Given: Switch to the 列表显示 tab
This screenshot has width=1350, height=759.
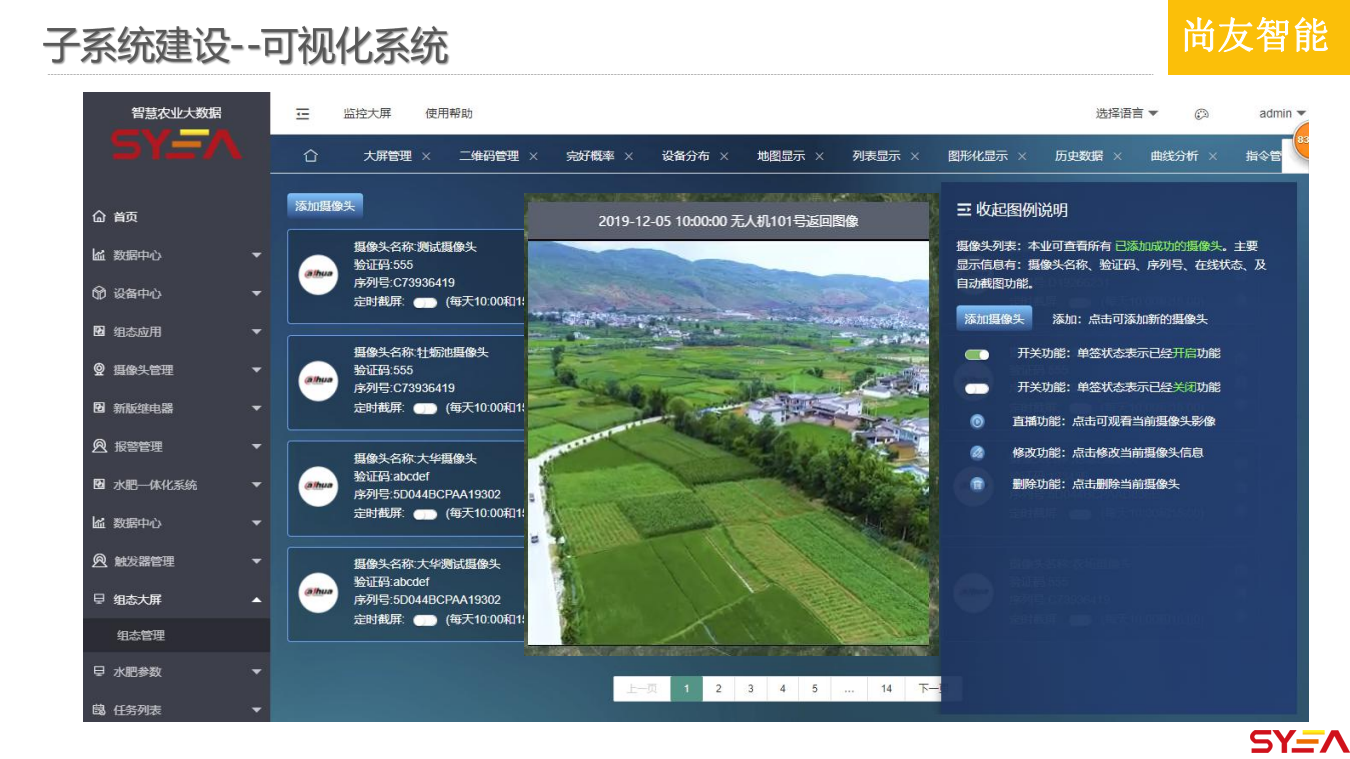Looking at the screenshot, I should 876,156.
